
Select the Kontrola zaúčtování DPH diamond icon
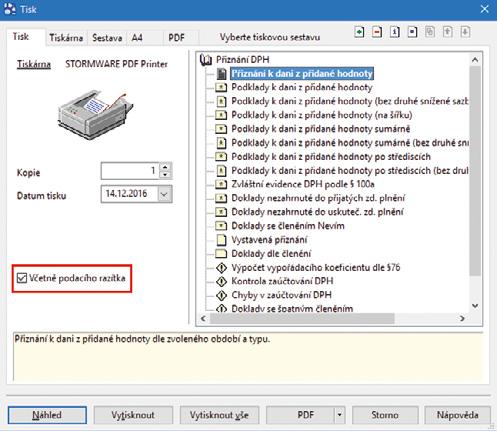pyautogui.click(x=221, y=281)
